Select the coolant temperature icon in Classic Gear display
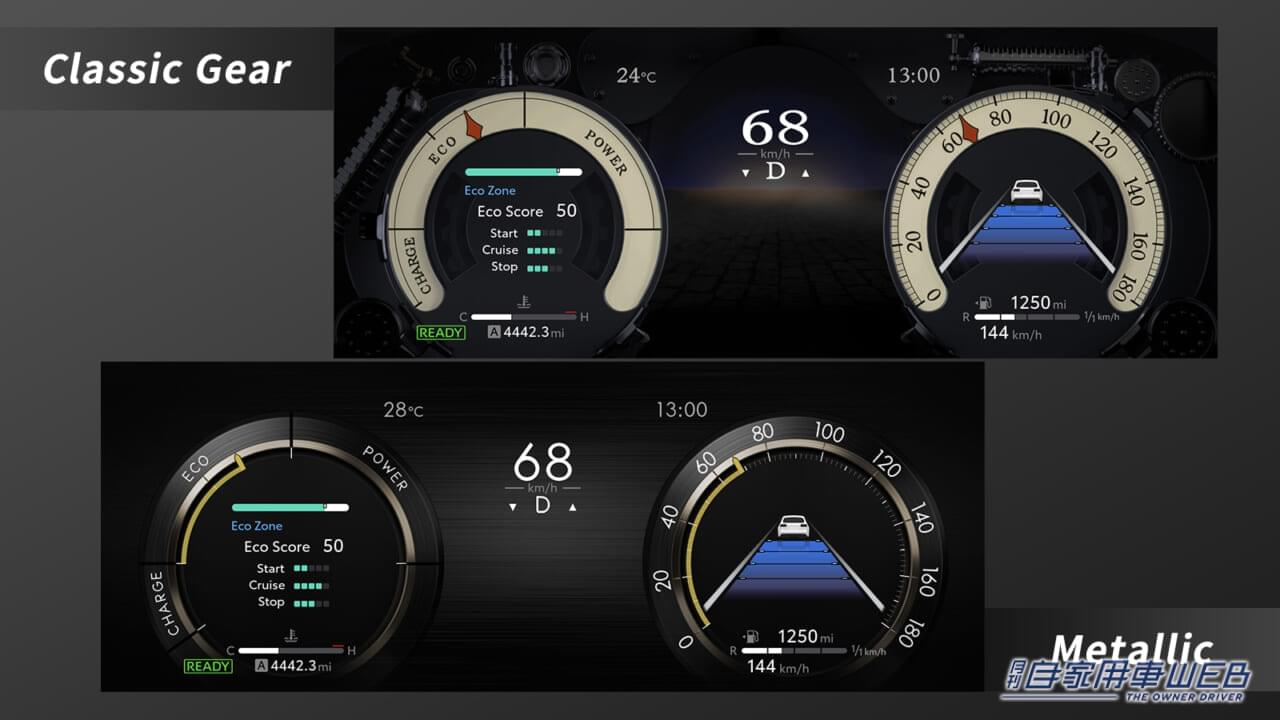The width and height of the screenshot is (1280, 720). click(x=523, y=301)
